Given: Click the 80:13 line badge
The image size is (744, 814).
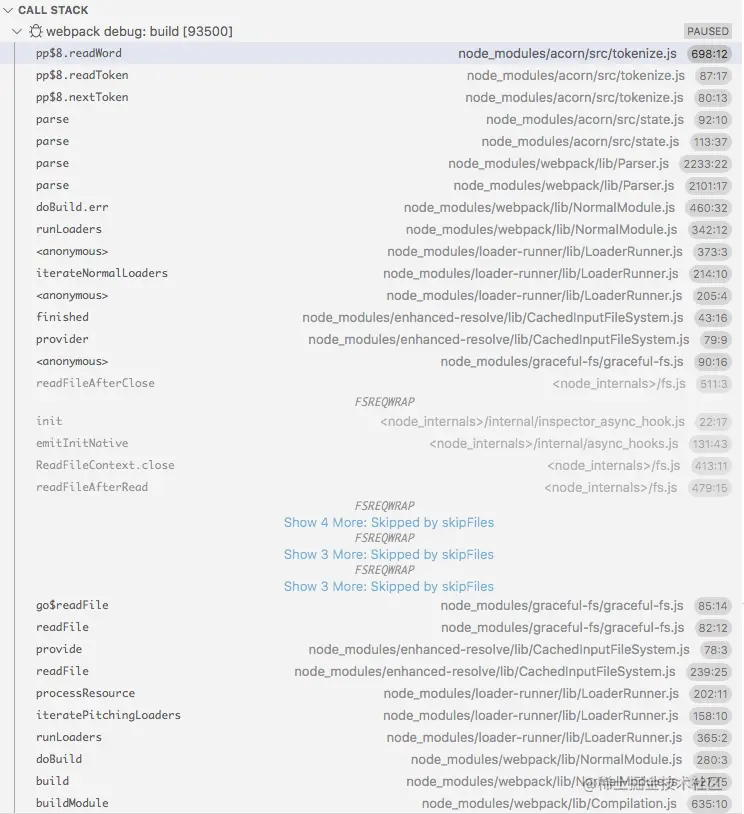Looking at the screenshot, I should point(712,98).
